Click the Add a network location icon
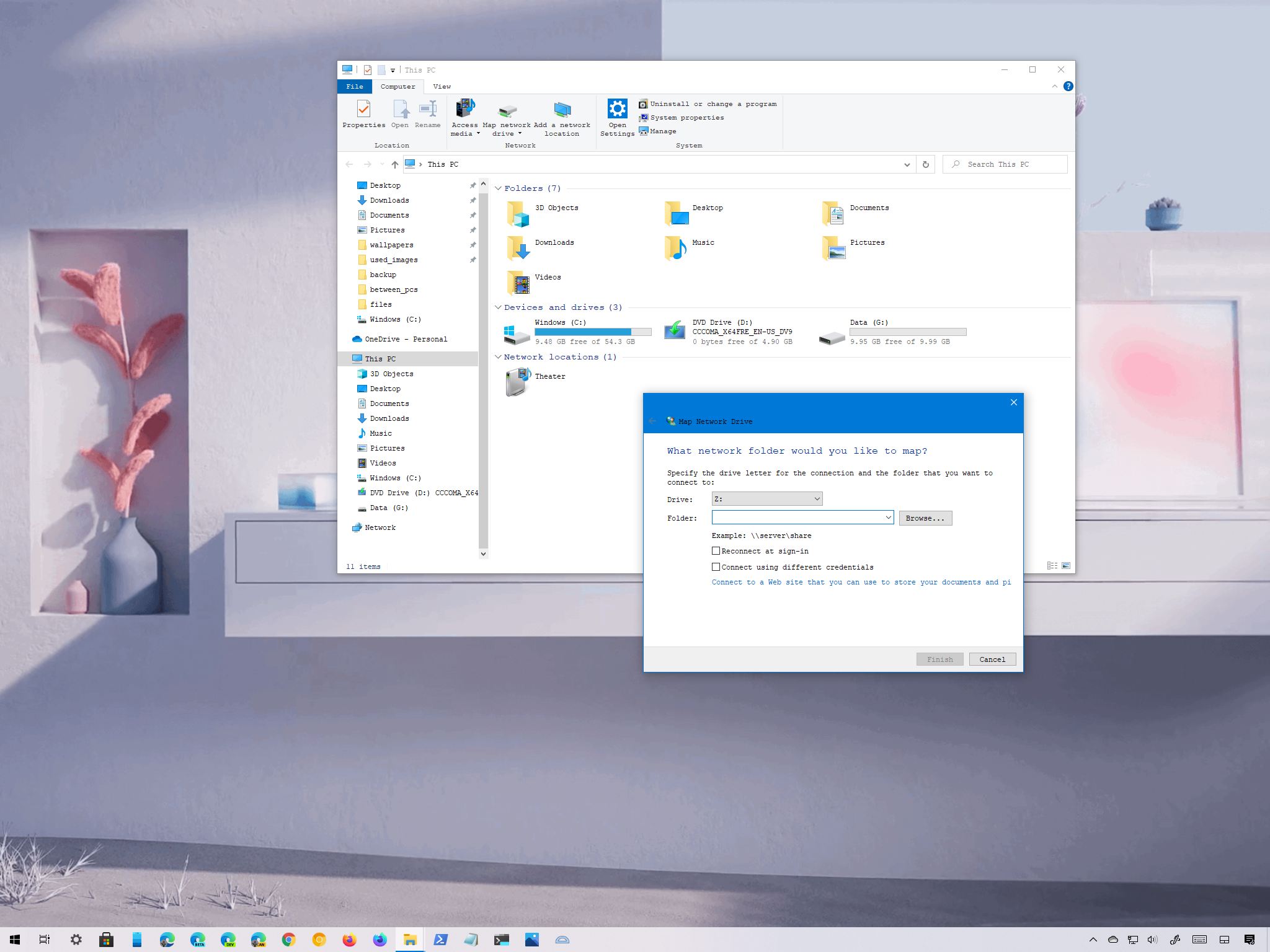Screen dimensions: 1270x952 (562, 110)
